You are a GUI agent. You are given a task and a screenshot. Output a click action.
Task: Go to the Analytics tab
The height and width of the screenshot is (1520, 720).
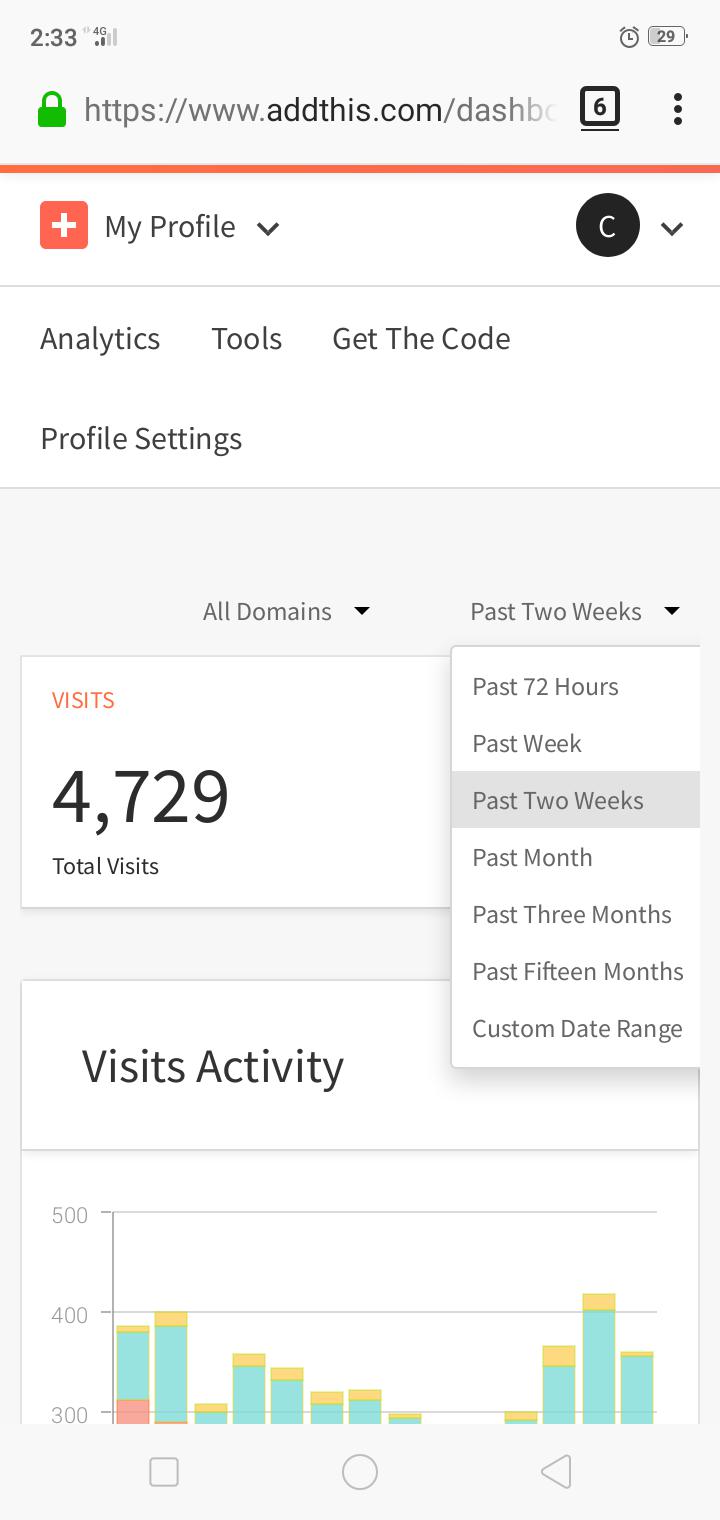(x=100, y=339)
